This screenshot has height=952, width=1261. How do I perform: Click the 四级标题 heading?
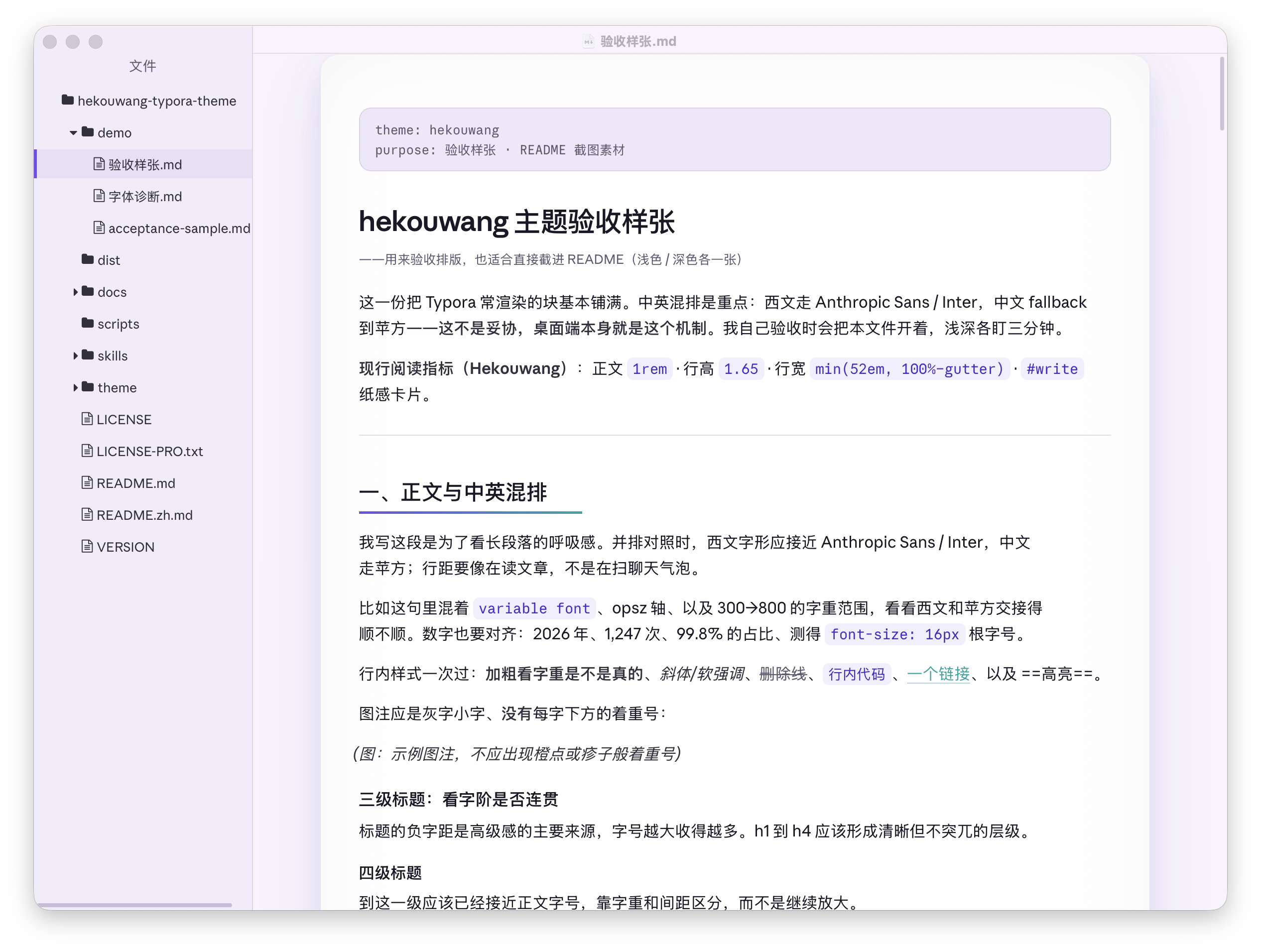click(390, 872)
